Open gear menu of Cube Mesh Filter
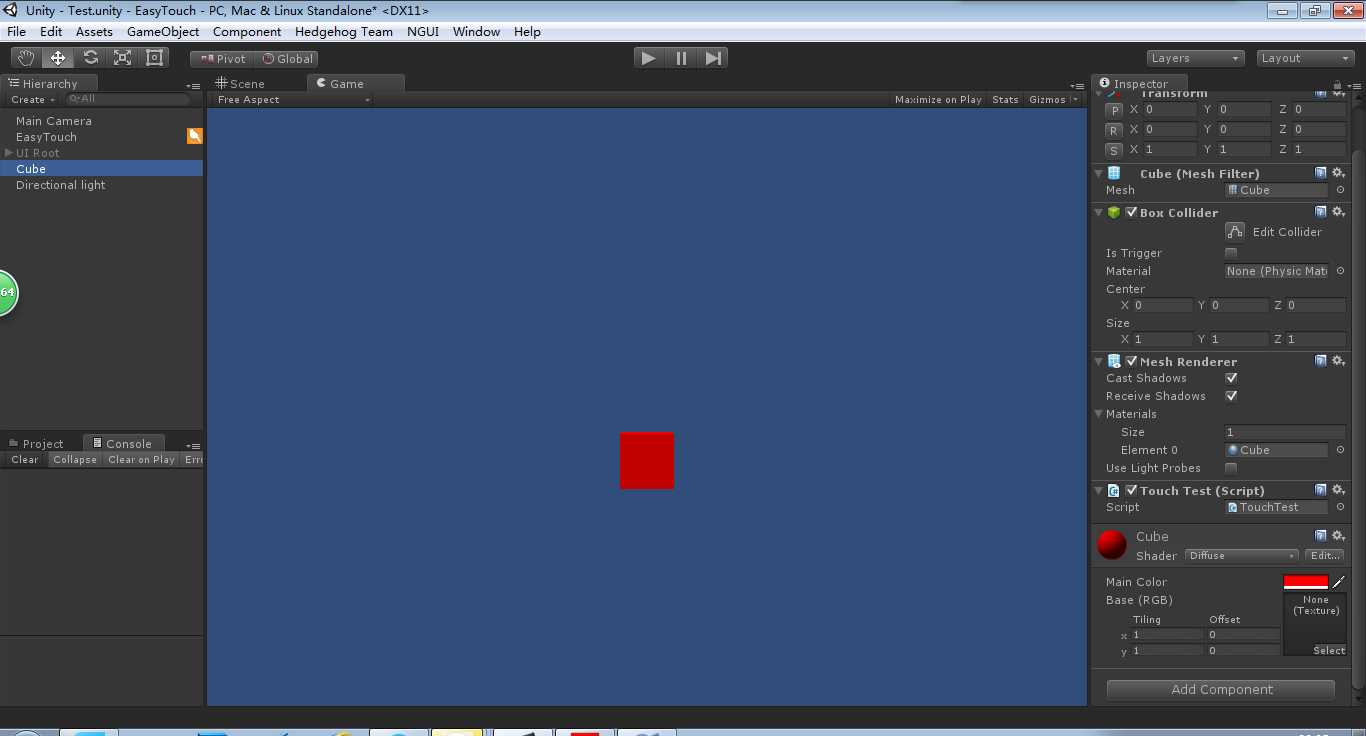The width and height of the screenshot is (1366, 736). 1338,173
